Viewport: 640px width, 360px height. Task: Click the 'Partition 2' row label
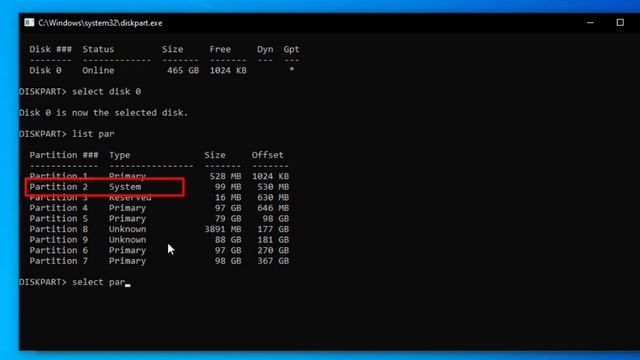[58, 187]
